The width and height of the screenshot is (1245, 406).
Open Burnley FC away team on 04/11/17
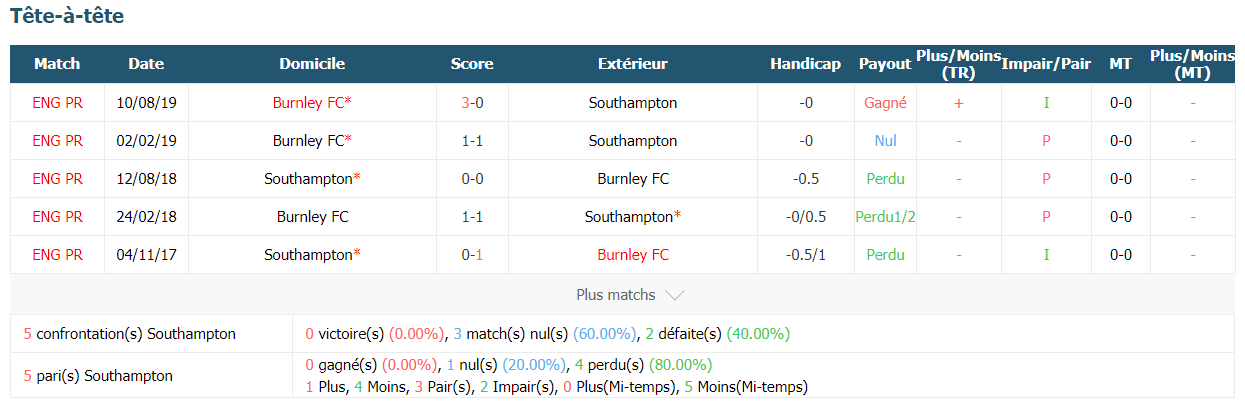633,255
